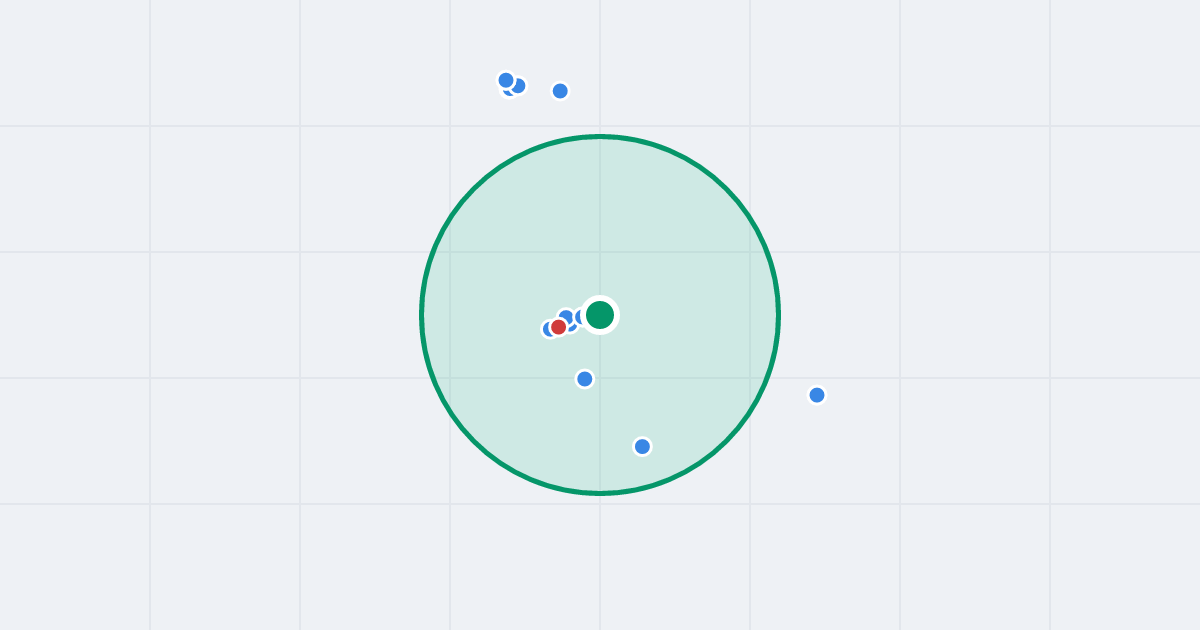Select the middle blue marker in the top cluster of three

520,86
